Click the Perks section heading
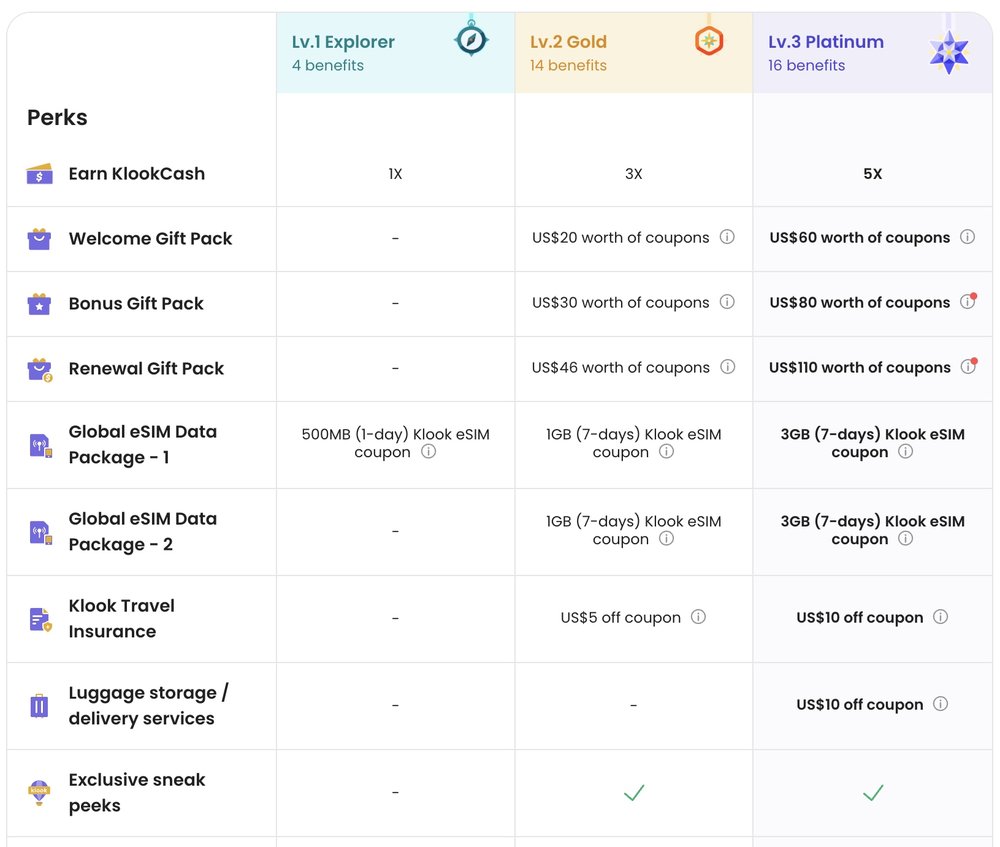Screen dimensions: 1000x847 click(x=56, y=117)
